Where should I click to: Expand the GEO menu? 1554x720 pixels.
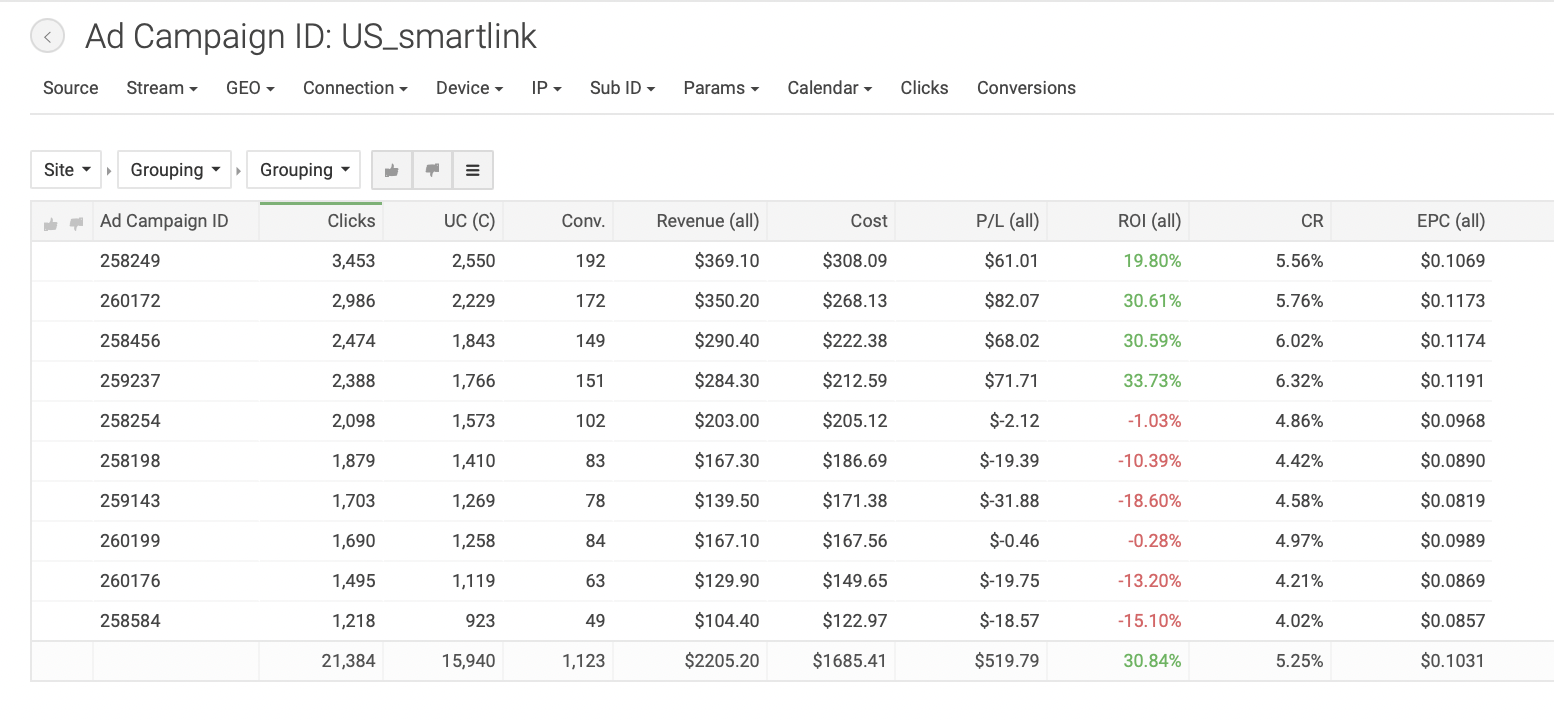point(250,88)
